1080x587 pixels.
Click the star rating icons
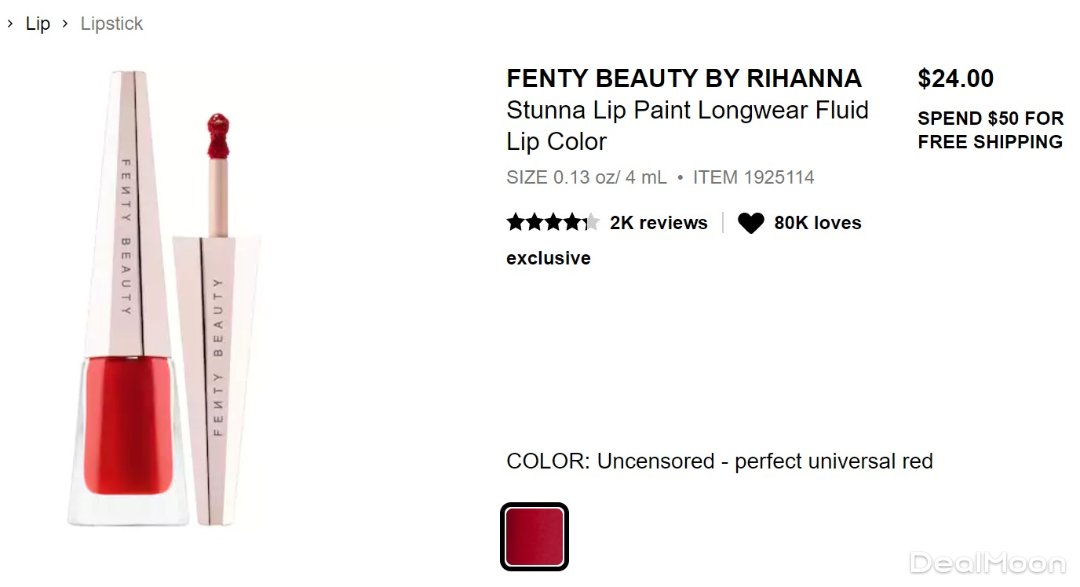pos(552,222)
